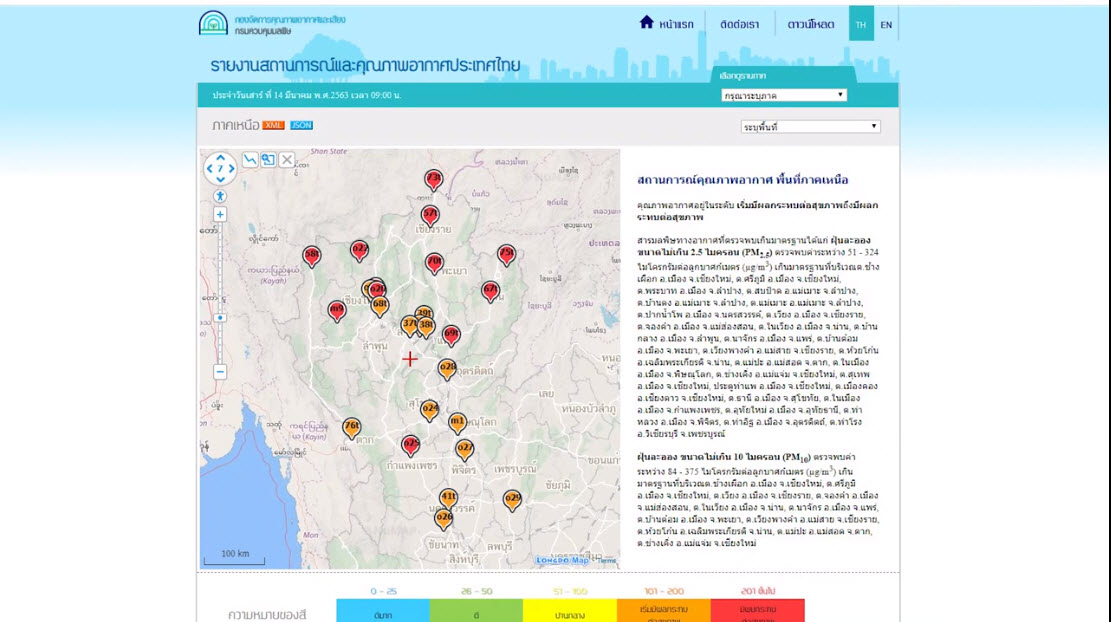Click the orange 76t marker near ตาก
Viewport: 1111px width, 622px height.
point(352,427)
